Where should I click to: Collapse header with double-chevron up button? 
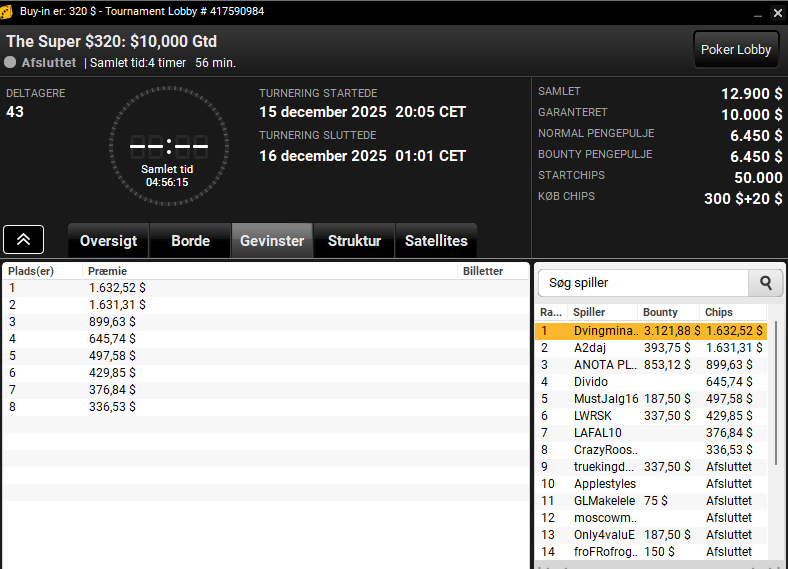24,240
